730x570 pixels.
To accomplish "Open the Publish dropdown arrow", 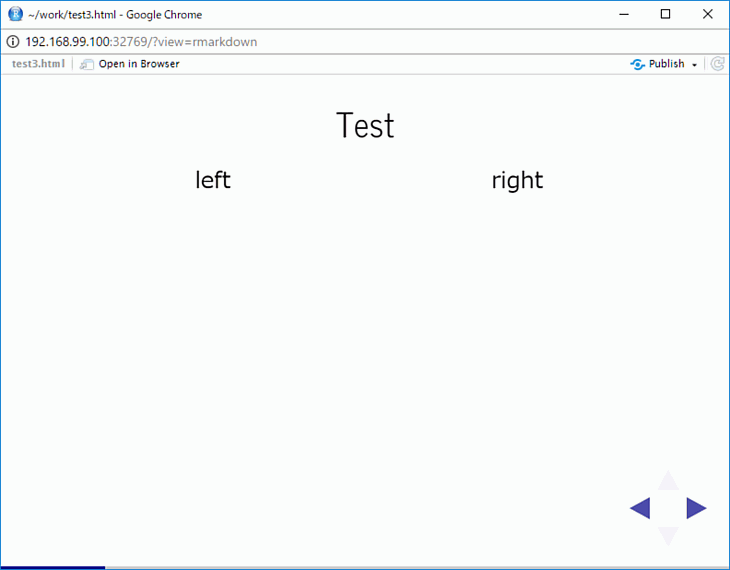I will 694,65.
